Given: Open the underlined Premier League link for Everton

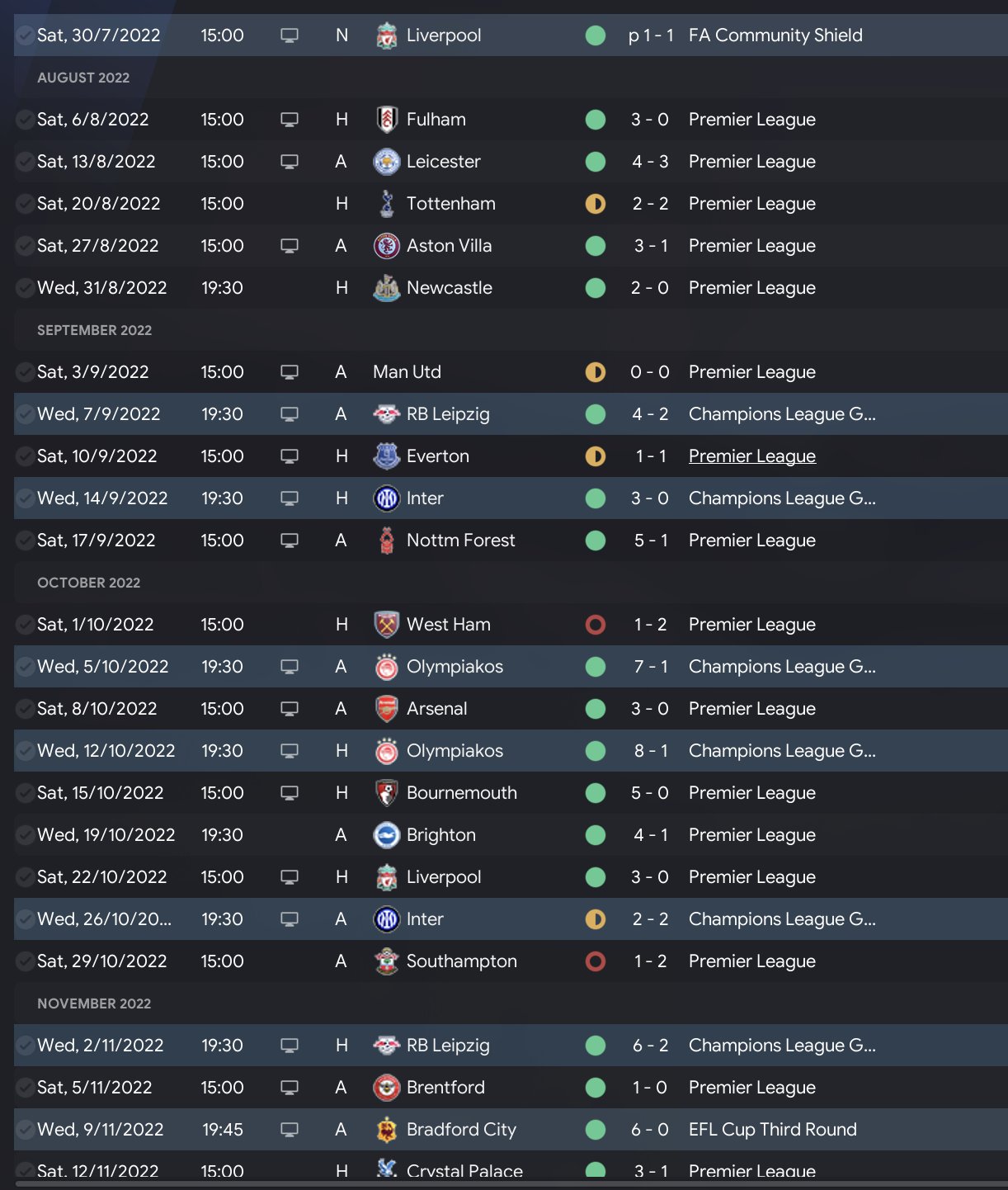Looking at the screenshot, I should pos(751,456).
